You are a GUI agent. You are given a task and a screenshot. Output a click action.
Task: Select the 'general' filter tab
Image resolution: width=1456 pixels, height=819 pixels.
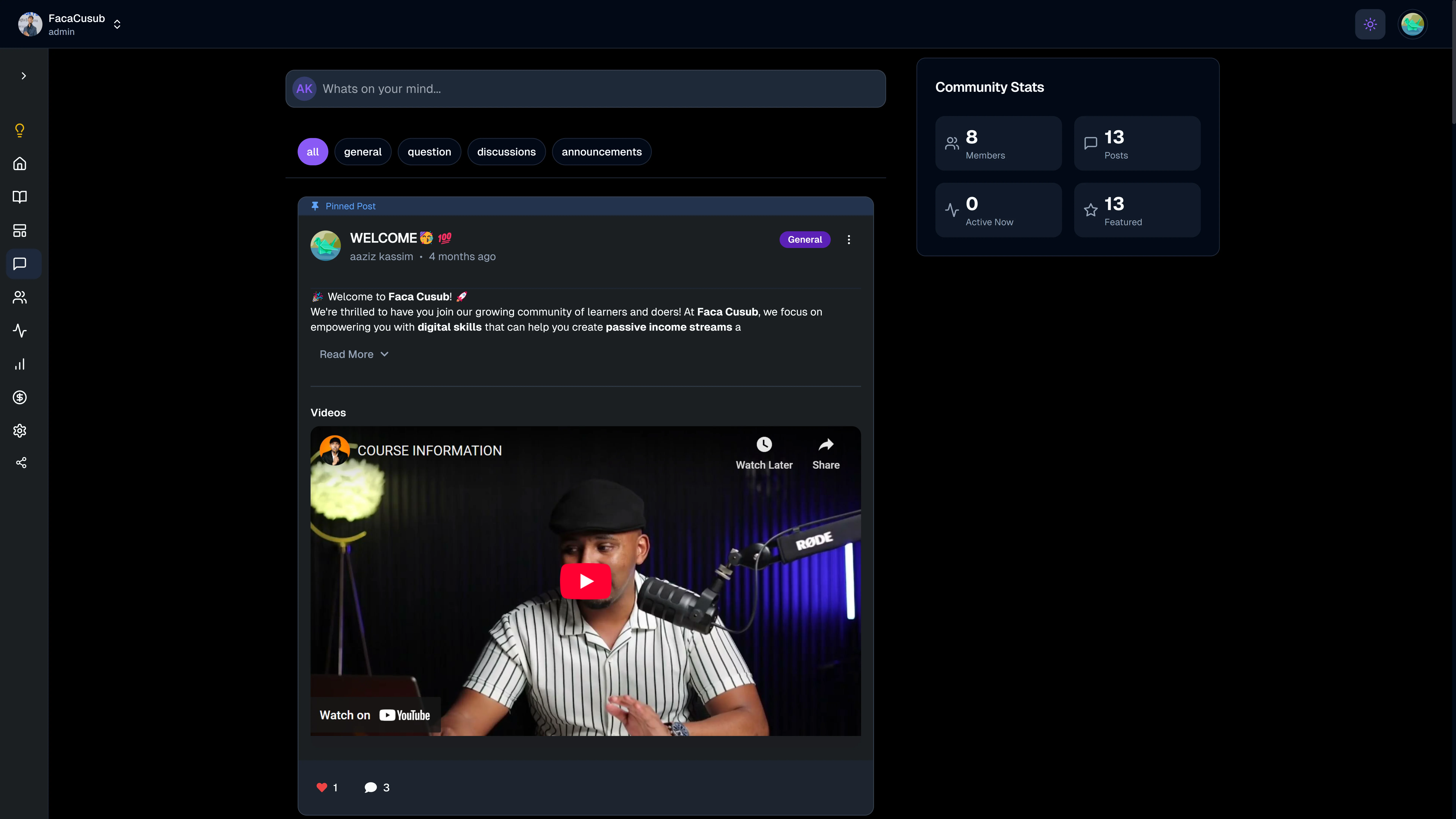coord(363,152)
